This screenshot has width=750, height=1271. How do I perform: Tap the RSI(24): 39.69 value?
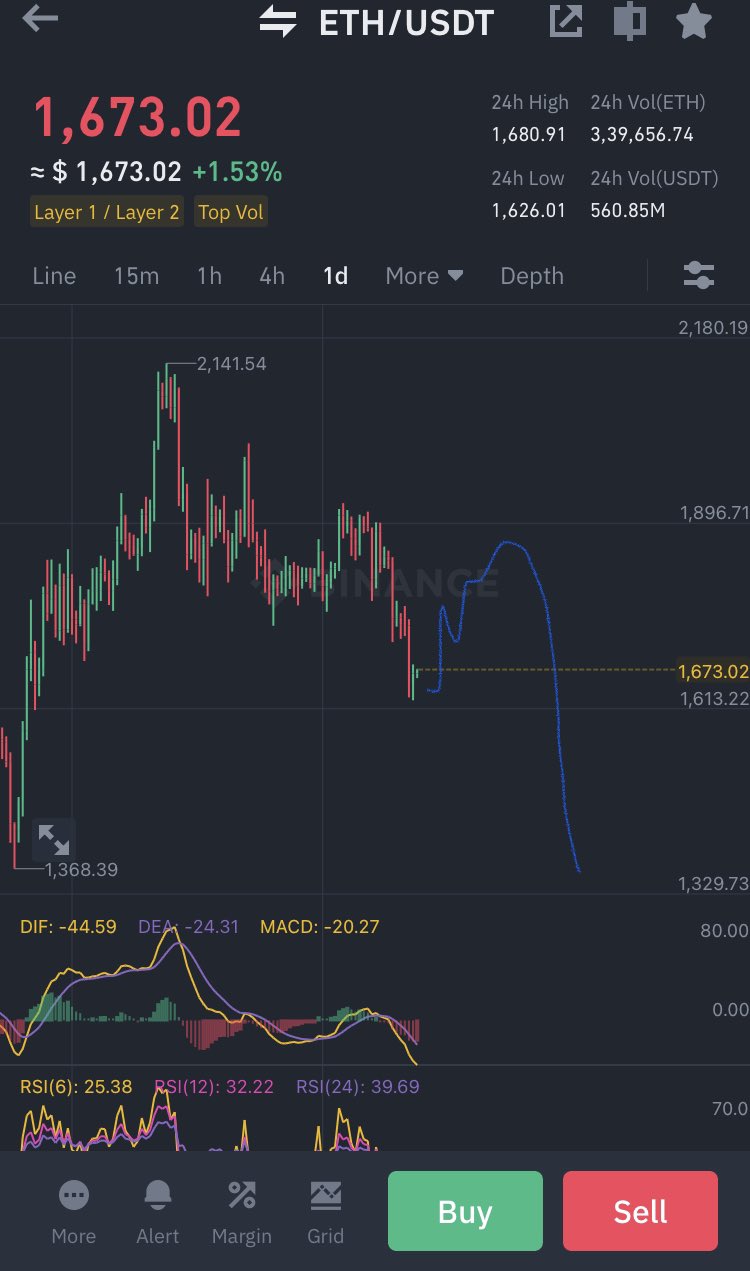click(358, 1087)
